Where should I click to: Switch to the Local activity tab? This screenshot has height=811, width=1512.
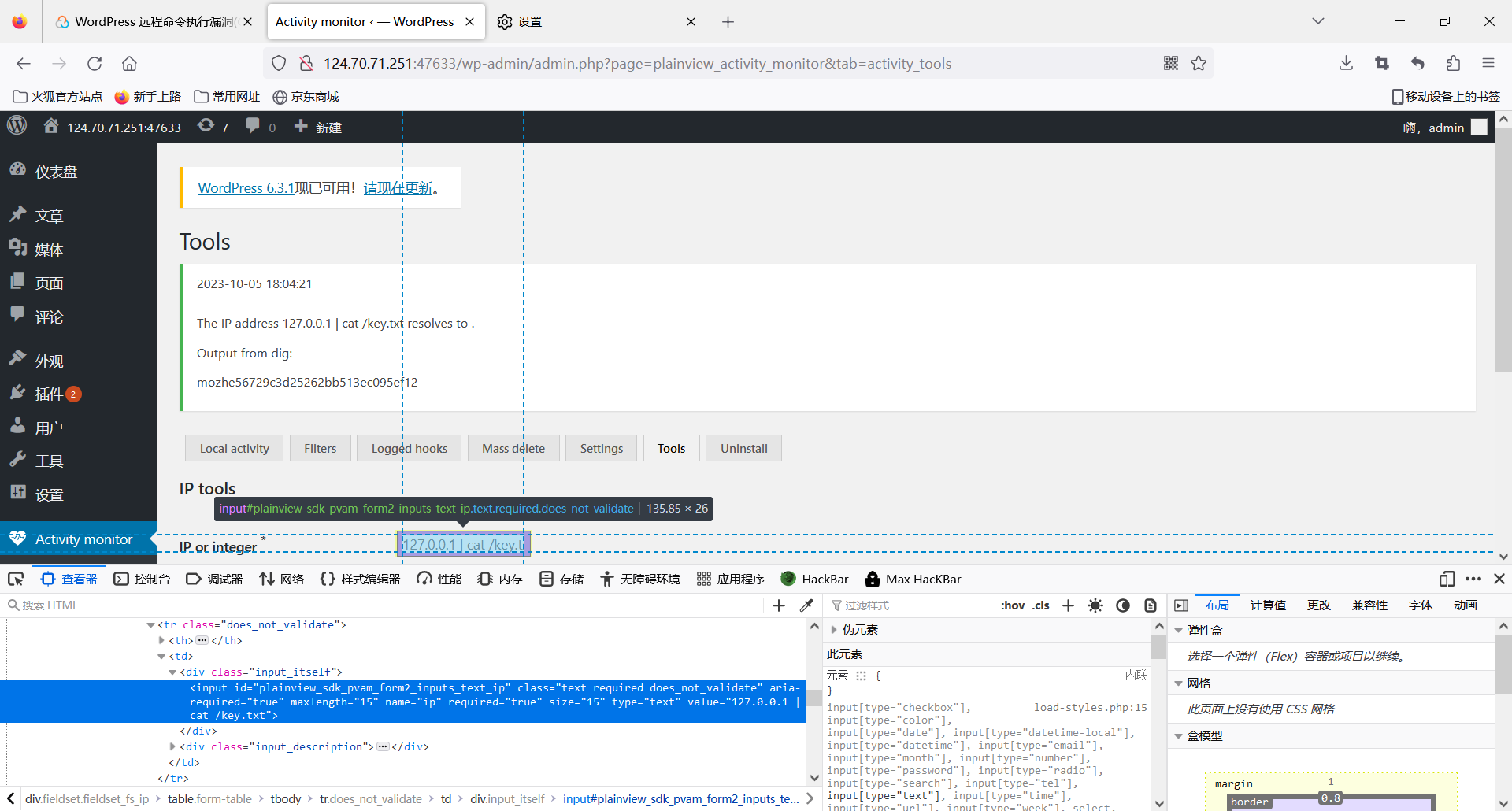point(234,448)
